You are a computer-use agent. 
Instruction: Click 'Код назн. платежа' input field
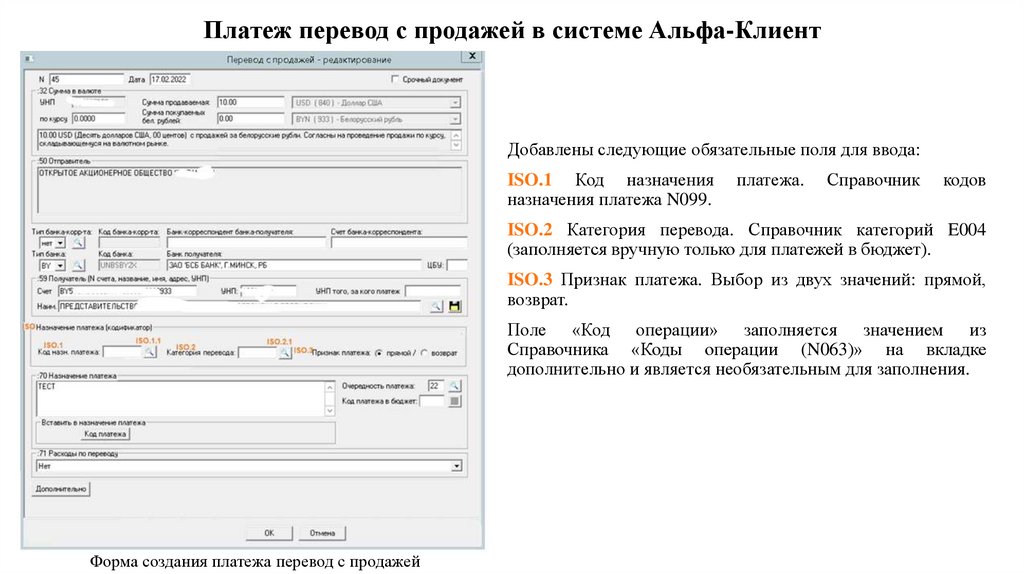click(x=122, y=353)
